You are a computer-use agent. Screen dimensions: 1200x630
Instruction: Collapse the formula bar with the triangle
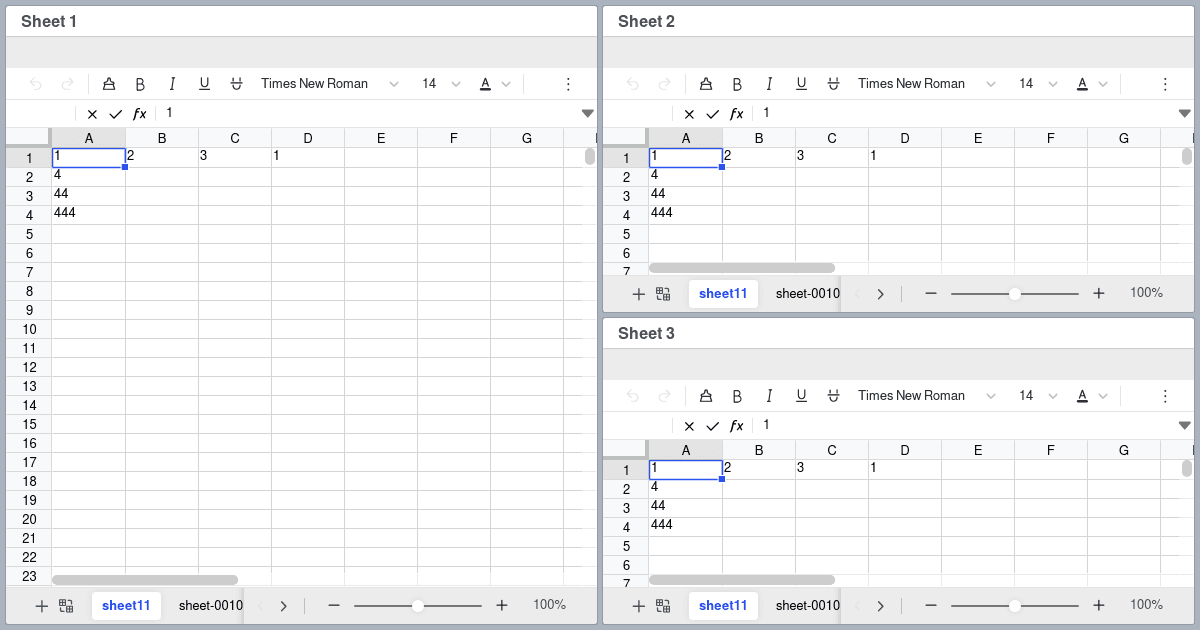pyautogui.click(x=588, y=113)
